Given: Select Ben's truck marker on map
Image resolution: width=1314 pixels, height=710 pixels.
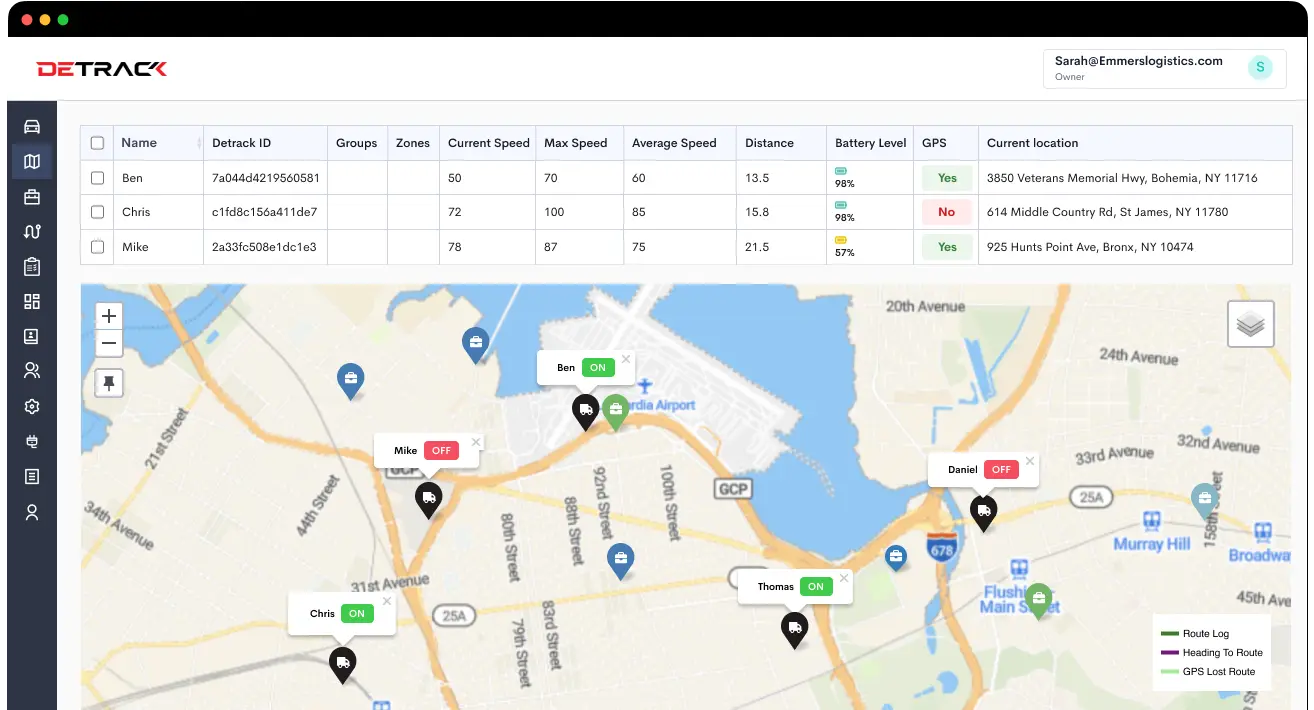Looking at the screenshot, I should click(x=585, y=411).
